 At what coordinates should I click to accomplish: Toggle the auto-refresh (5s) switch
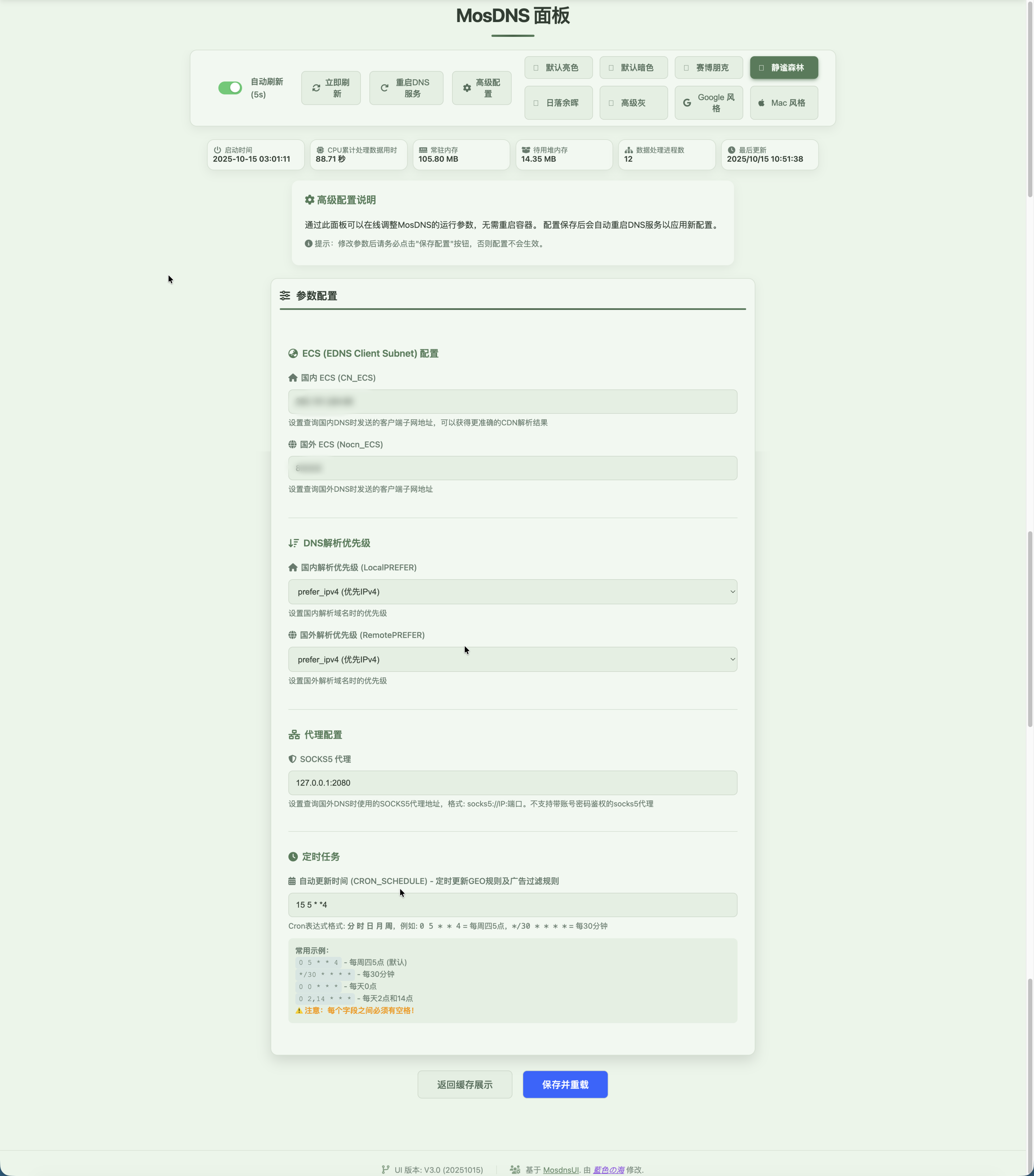coord(230,88)
